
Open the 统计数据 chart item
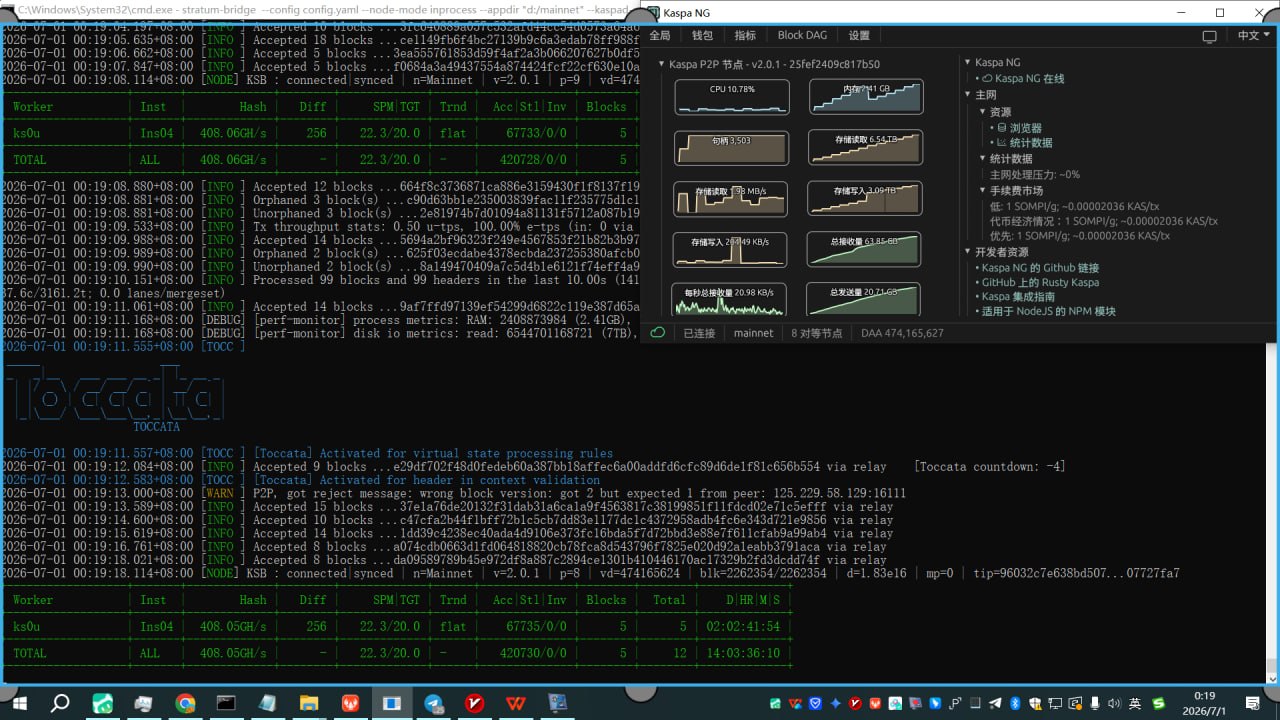coord(1024,143)
